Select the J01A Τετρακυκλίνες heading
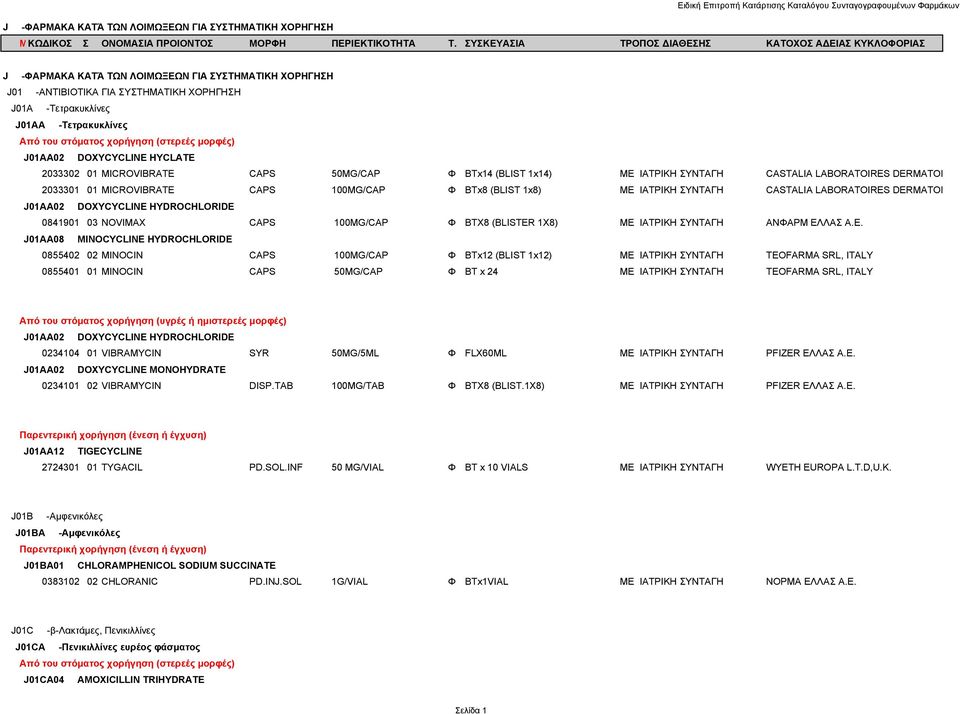The image size is (960, 714). [60, 108]
